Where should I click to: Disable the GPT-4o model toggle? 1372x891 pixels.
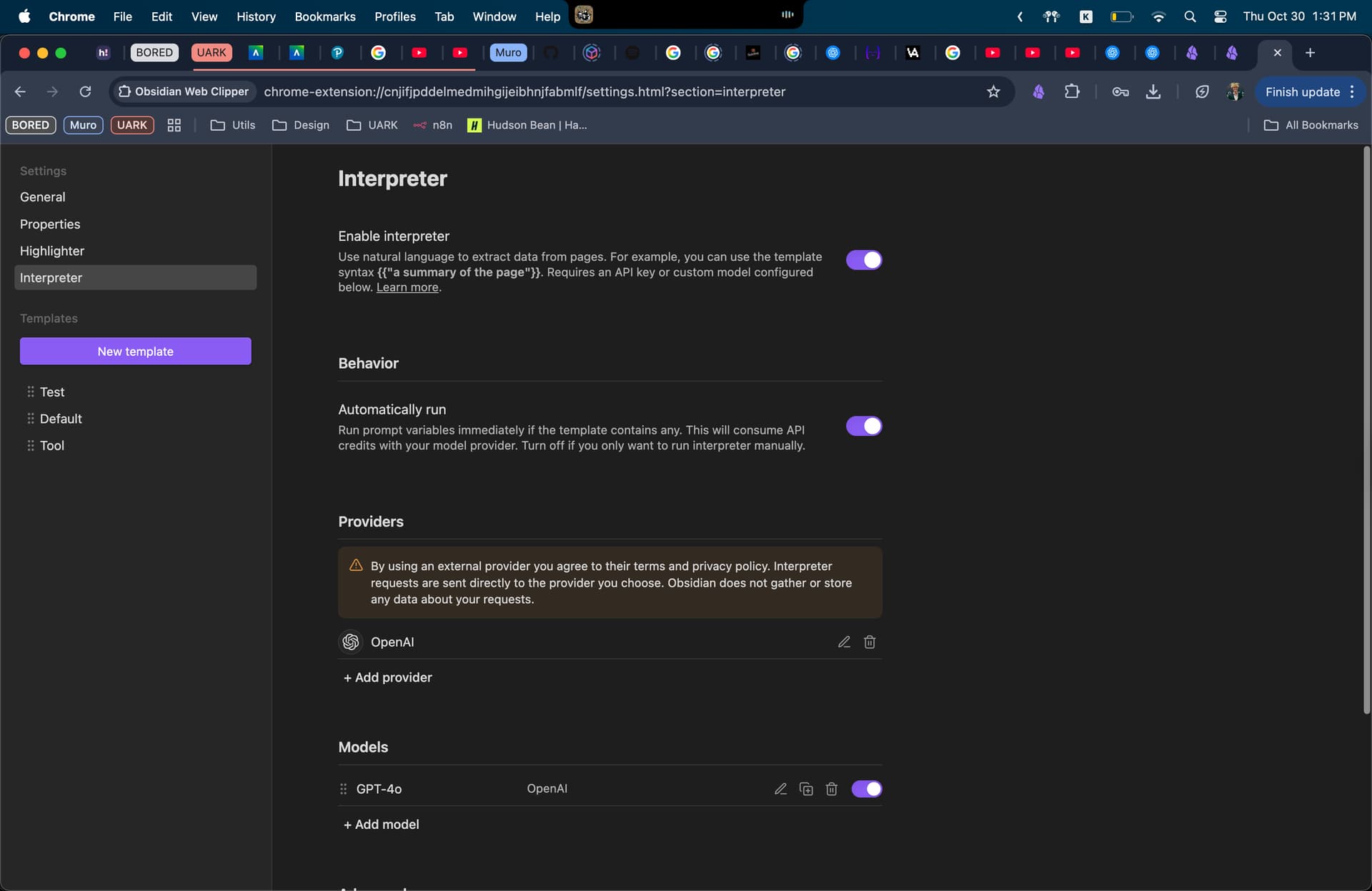pyautogui.click(x=866, y=789)
